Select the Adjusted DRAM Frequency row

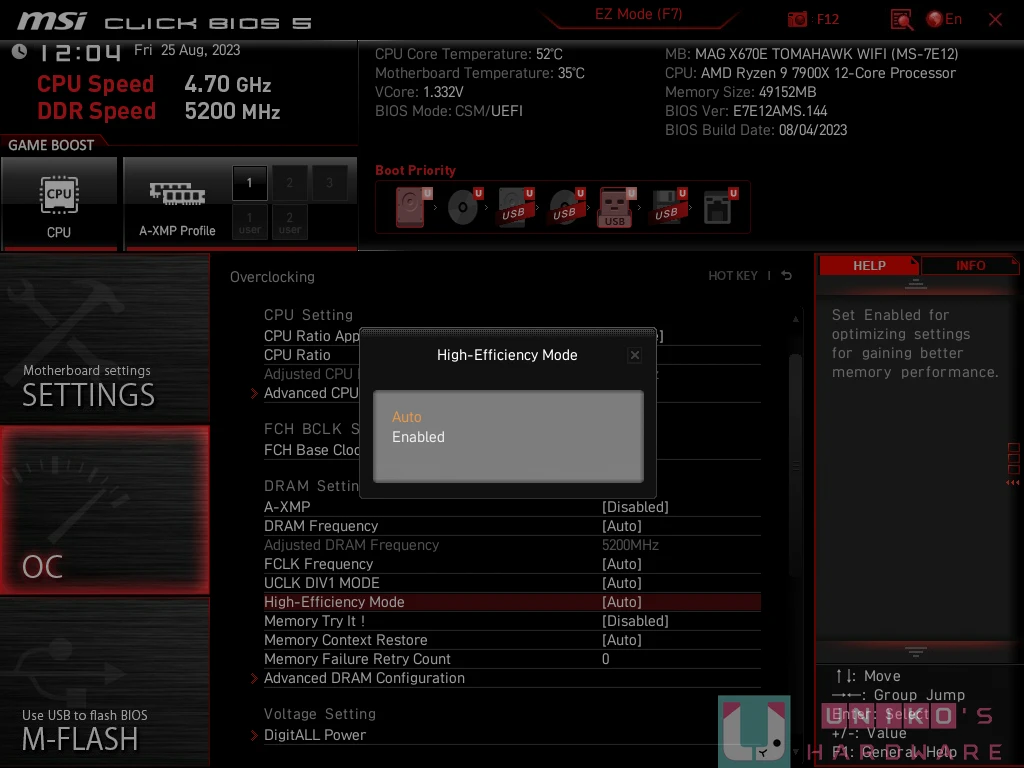click(x=512, y=545)
